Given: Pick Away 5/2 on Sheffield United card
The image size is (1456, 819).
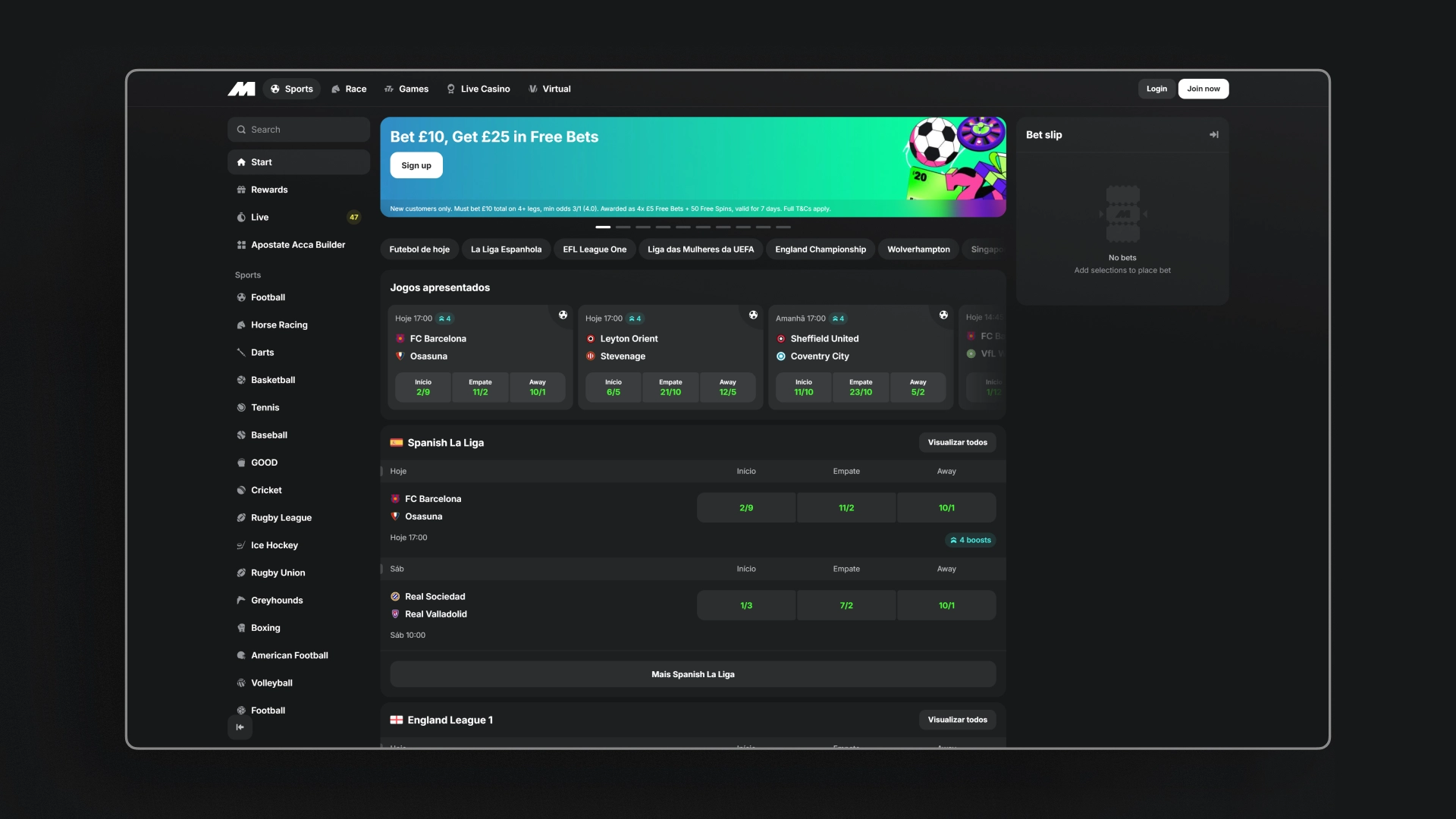Looking at the screenshot, I should point(918,388).
